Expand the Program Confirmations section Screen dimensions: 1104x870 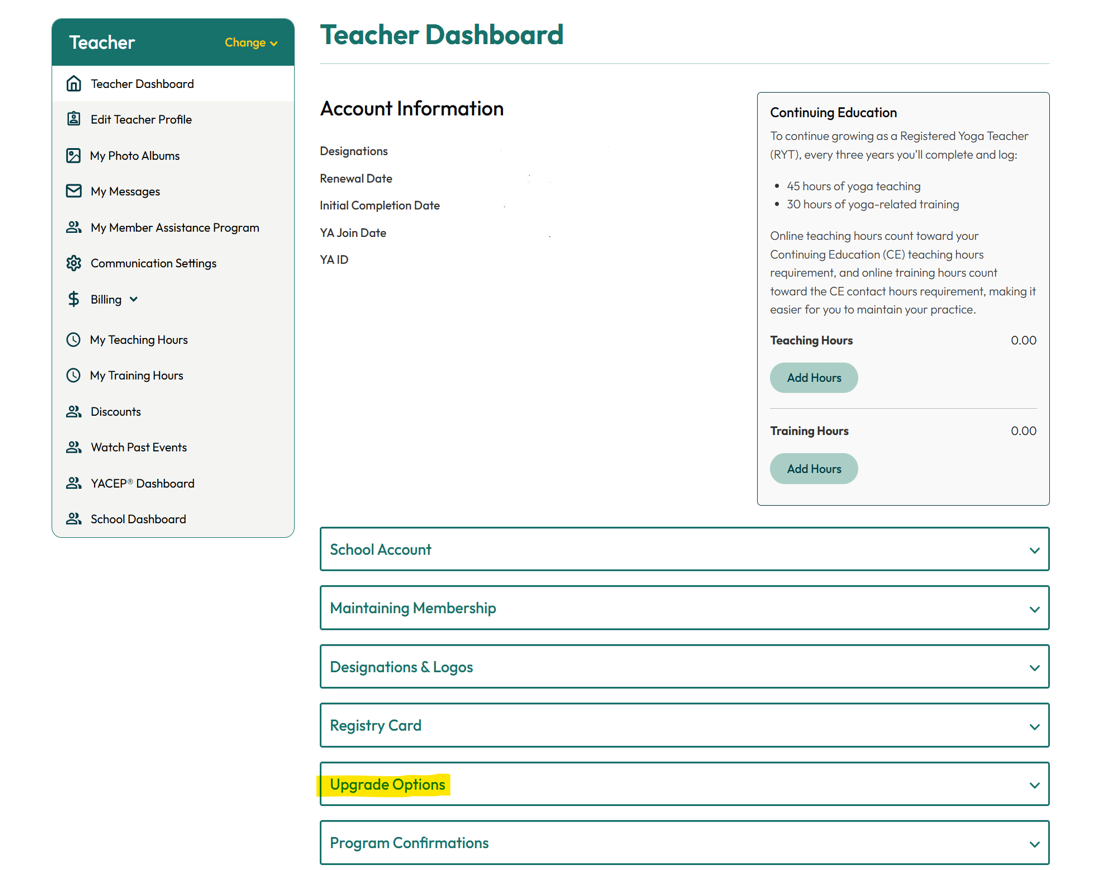coord(684,843)
